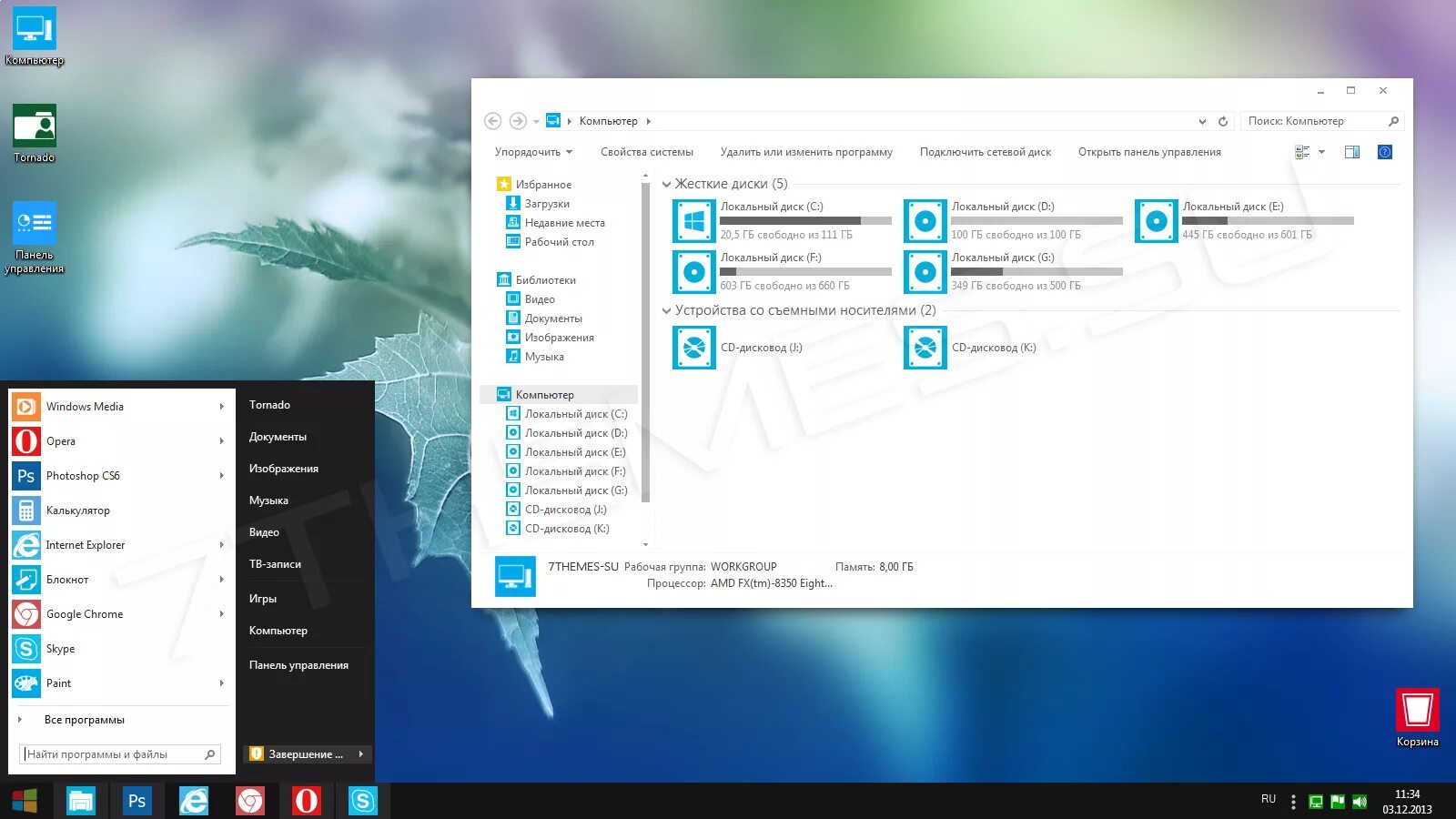Open view options dropdown arrow
The width and height of the screenshot is (1456, 819).
pos(1321,152)
